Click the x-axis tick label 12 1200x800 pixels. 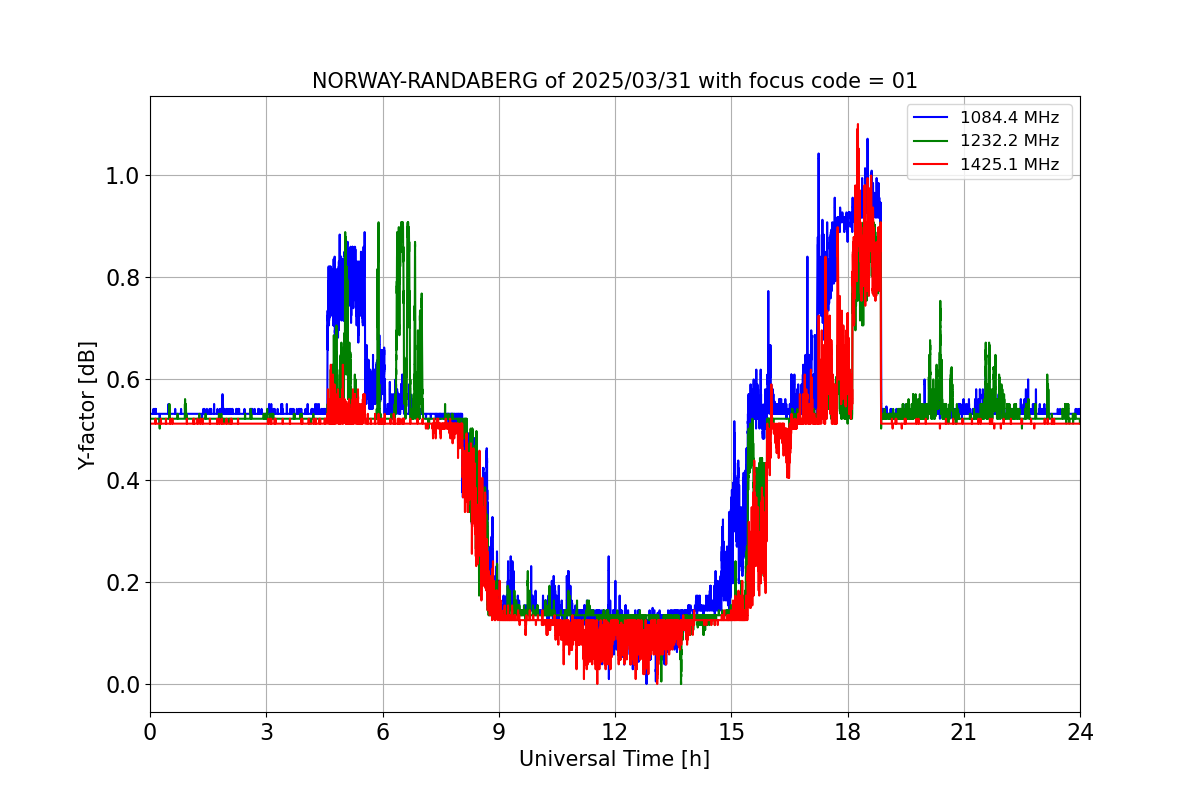[x=615, y=732]
